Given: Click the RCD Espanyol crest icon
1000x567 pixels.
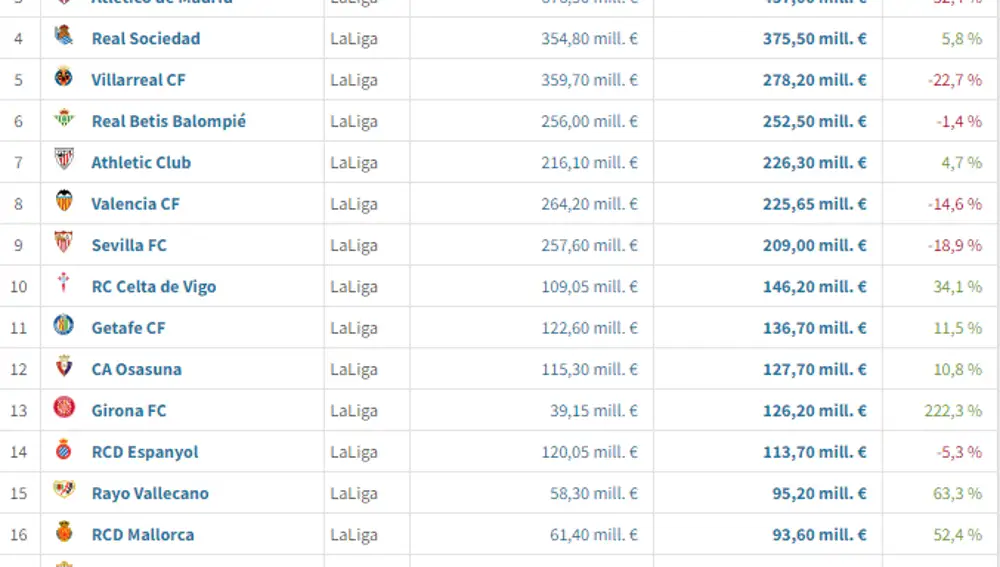Looking at the screenshot, I should 64,448.
